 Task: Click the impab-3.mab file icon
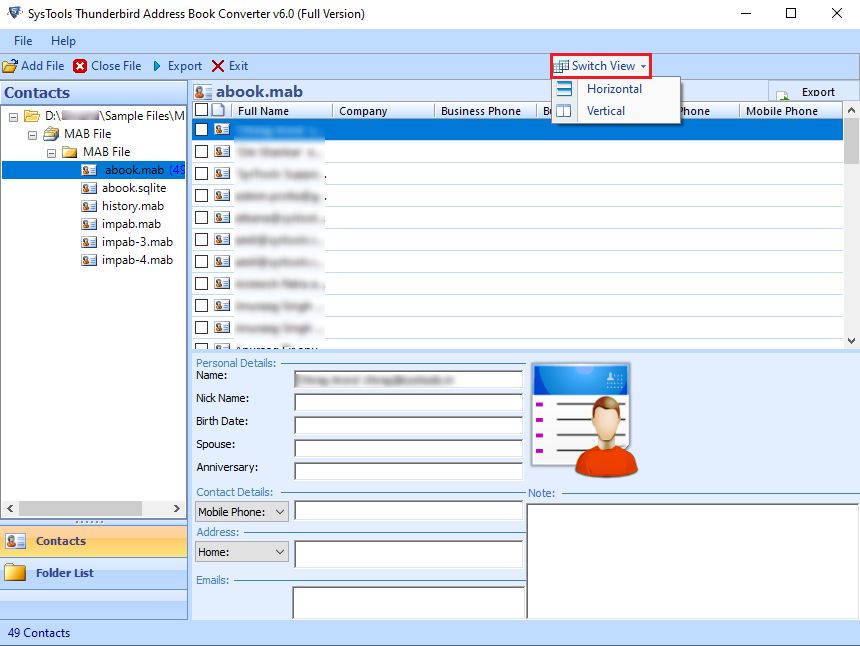89,242
